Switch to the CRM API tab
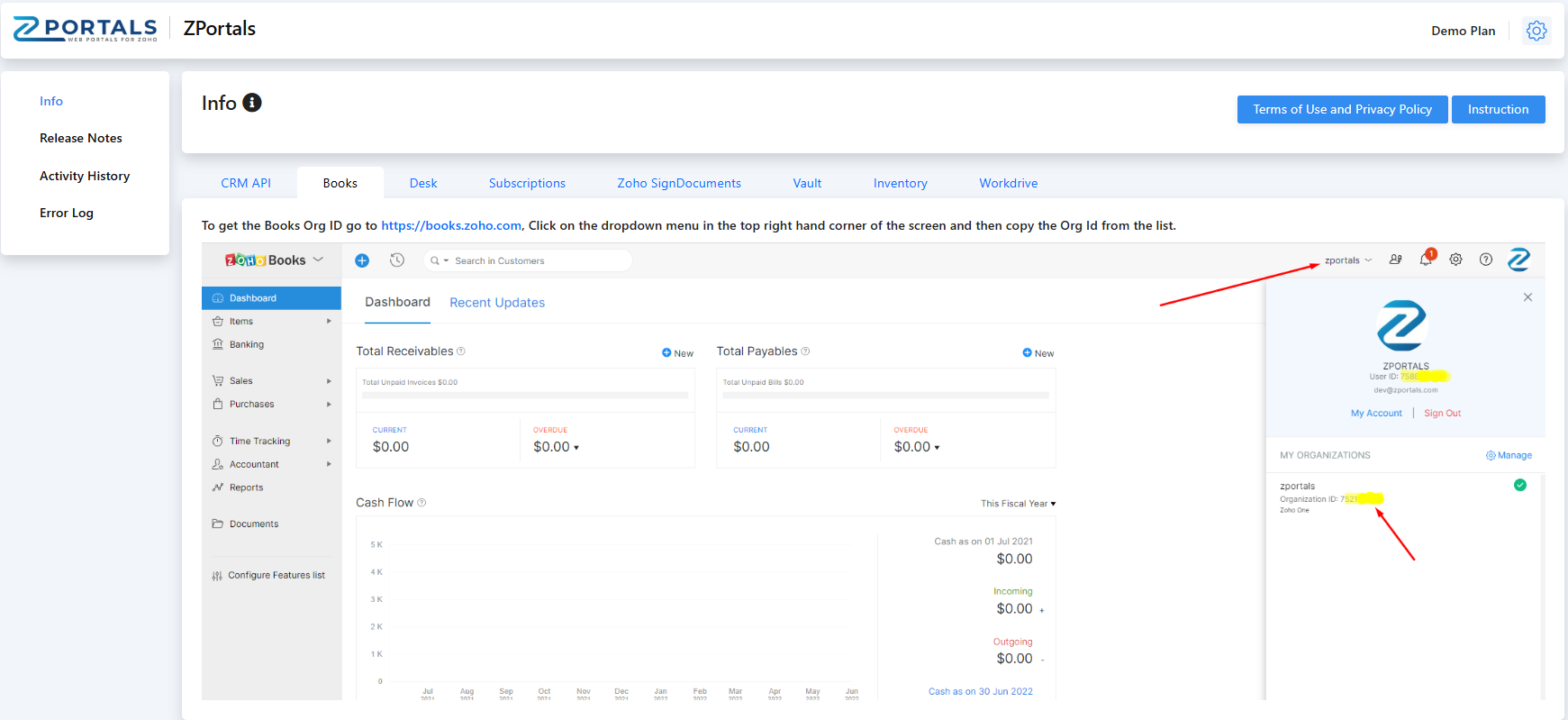Image resolution: width=1568 pixels, height=720 pixels. click(x=246, y=183)
